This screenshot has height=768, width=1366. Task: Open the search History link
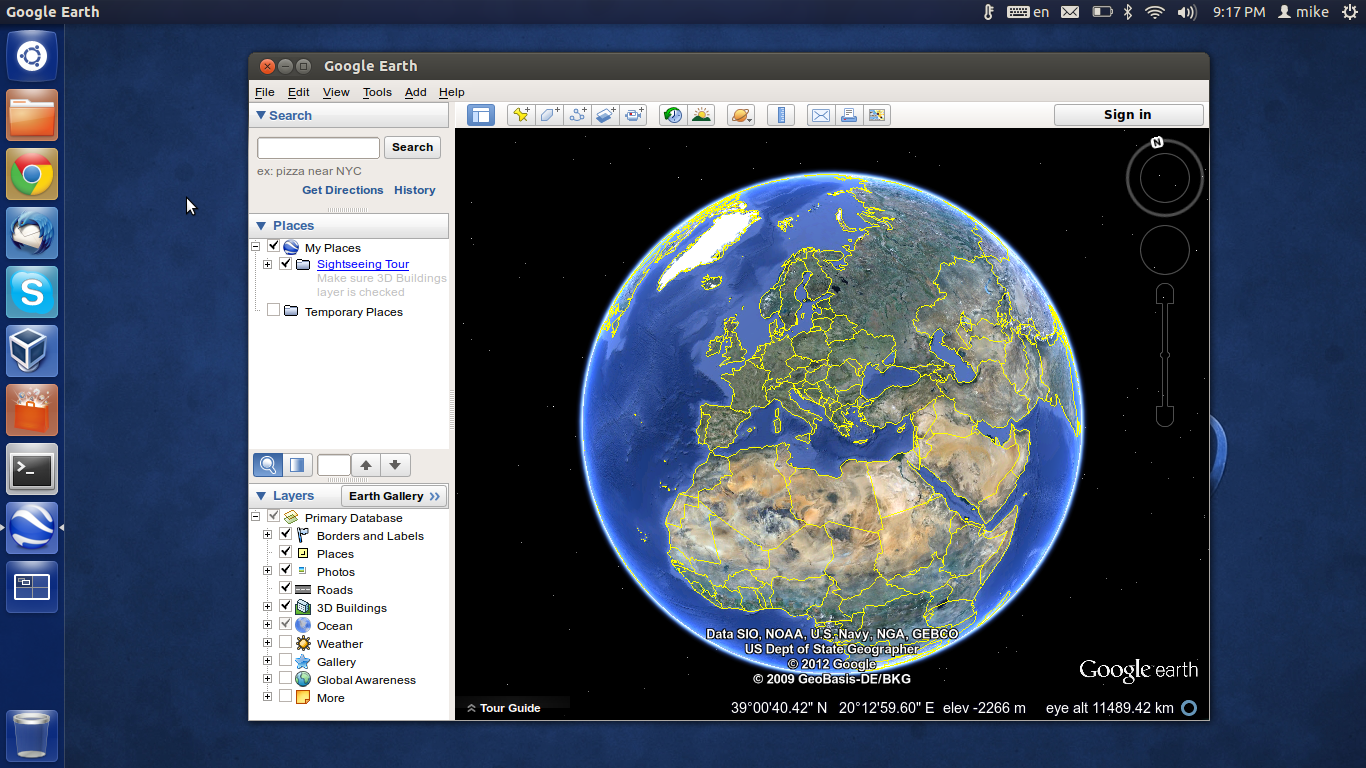click(415, 190)
